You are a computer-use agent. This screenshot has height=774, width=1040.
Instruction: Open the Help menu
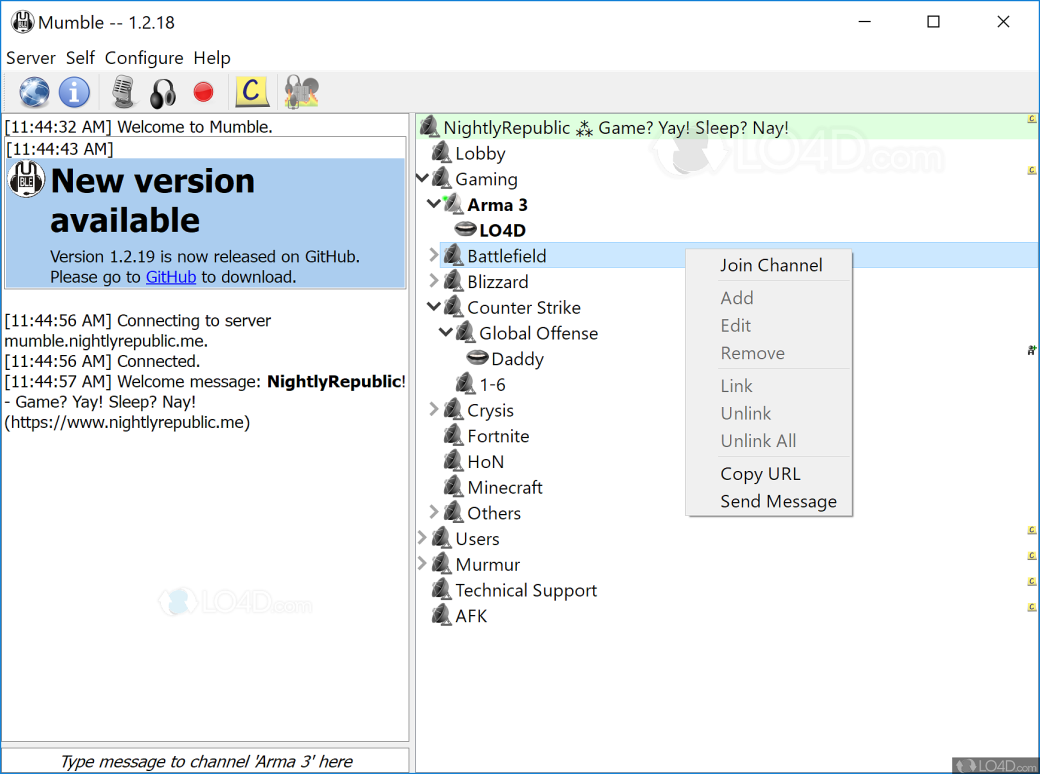tap(212, 58)
